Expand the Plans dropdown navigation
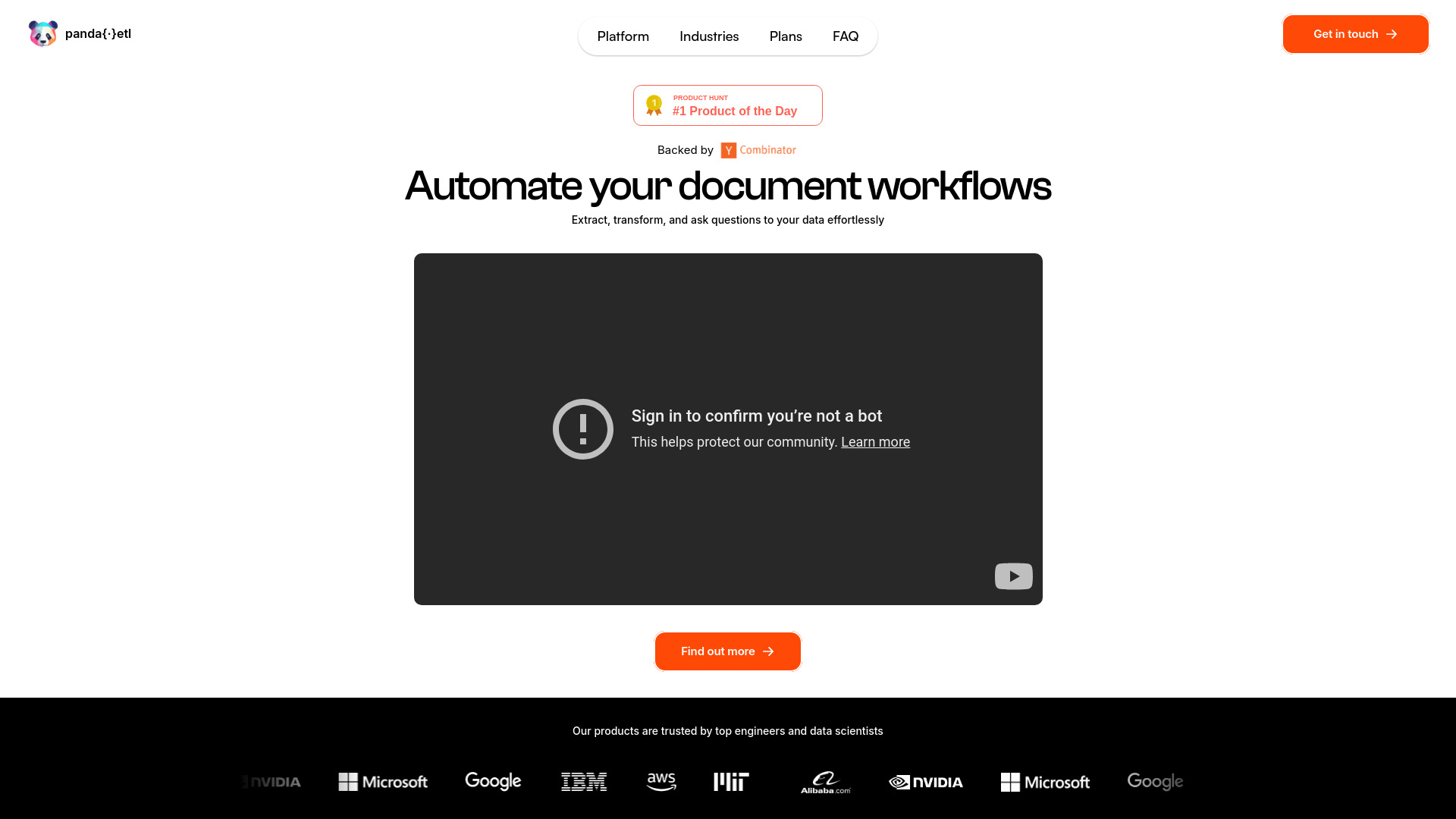1456x819 pixels. point(786,36)
